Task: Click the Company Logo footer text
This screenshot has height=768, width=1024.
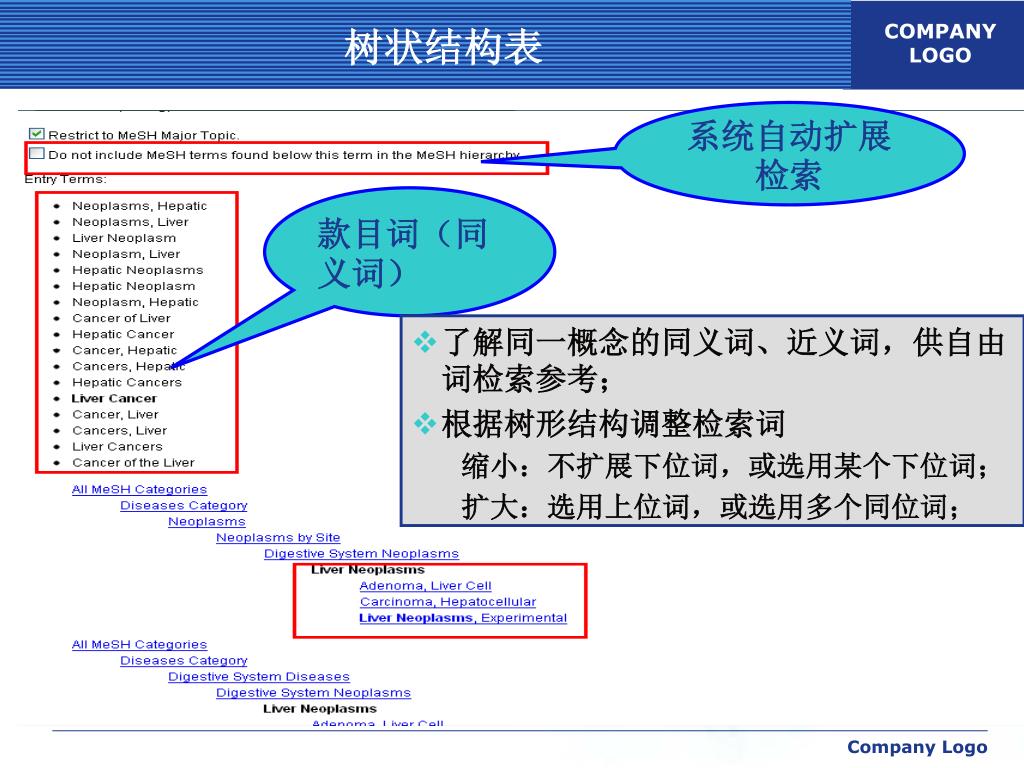Action: (917, 746)
